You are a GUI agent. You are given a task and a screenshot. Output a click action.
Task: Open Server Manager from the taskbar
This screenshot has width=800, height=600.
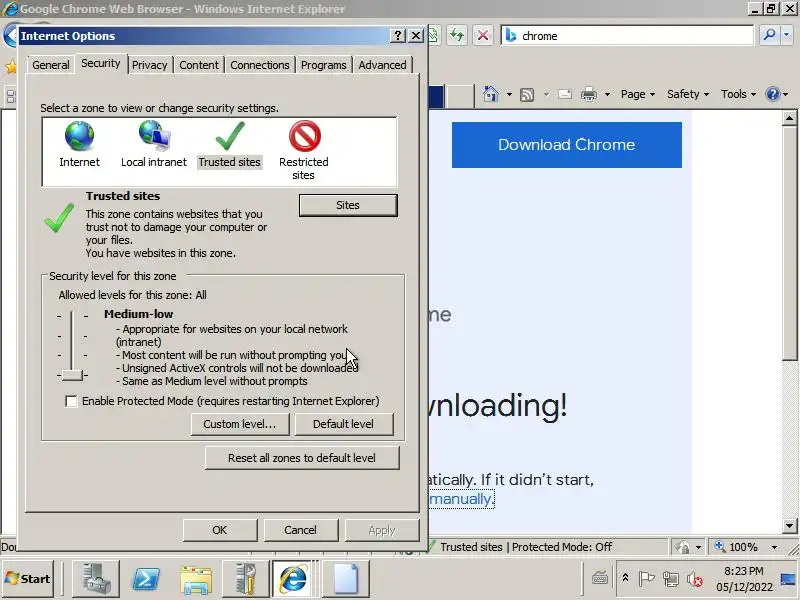pyautogui.click(x=96, y=579)
